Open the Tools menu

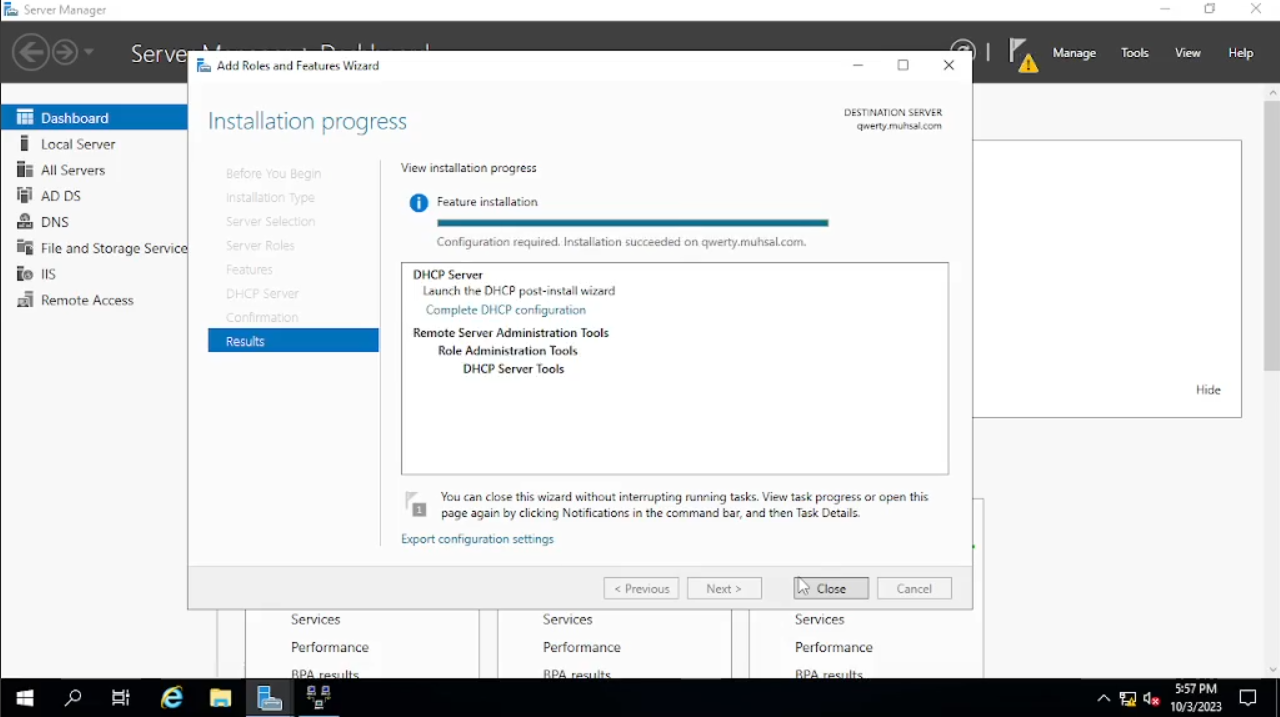(1134, 53)
